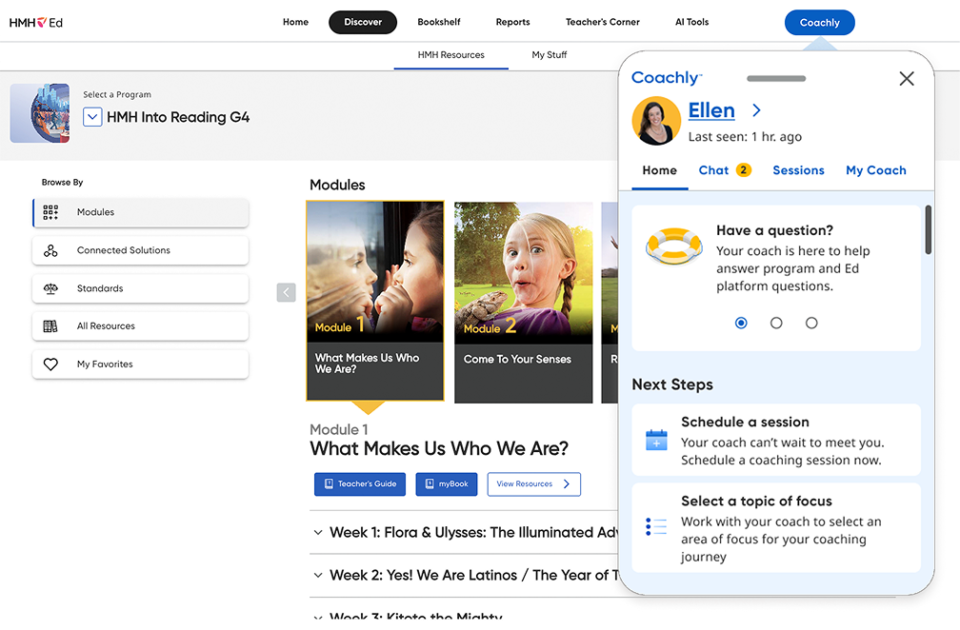Browse by Connected Solutions

tap(141, 250)
